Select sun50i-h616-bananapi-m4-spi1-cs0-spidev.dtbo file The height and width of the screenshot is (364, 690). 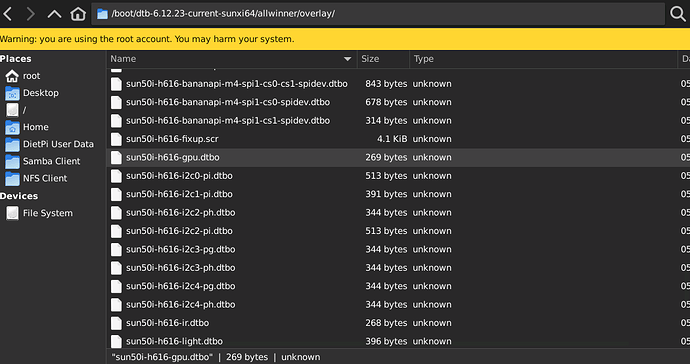tap(398, 102)
